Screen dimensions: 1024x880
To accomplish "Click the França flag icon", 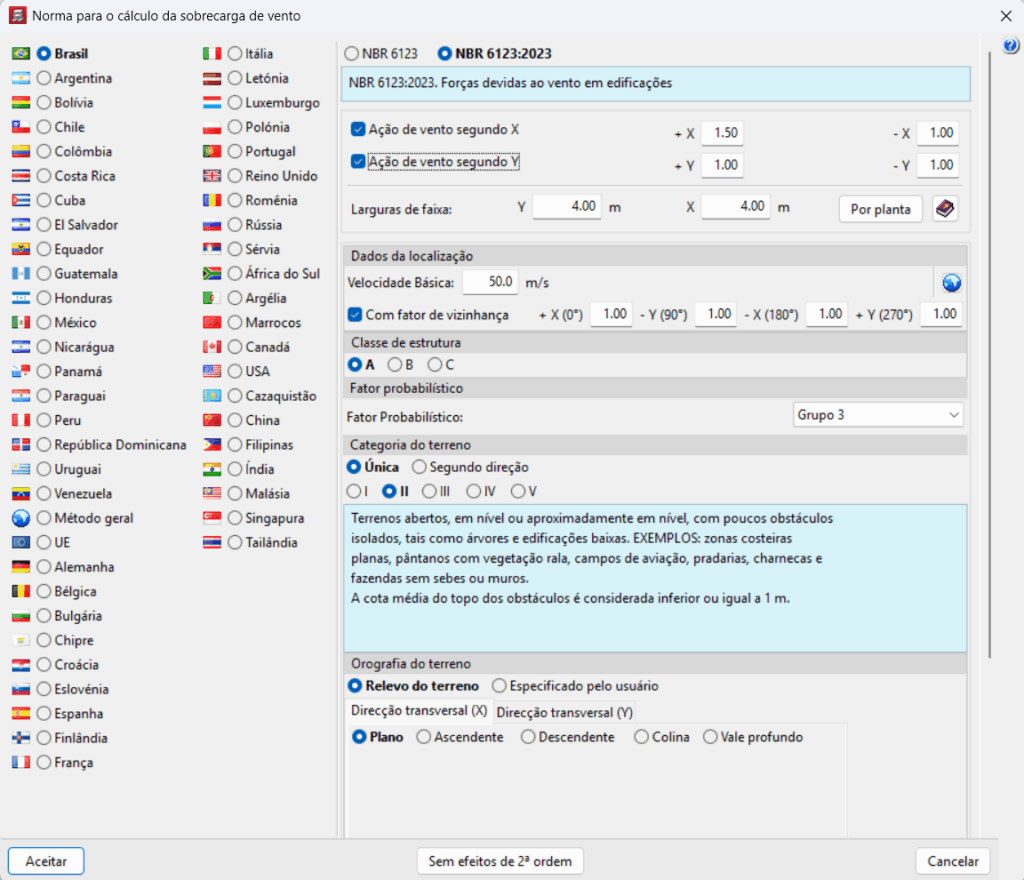I will [21, 762].
